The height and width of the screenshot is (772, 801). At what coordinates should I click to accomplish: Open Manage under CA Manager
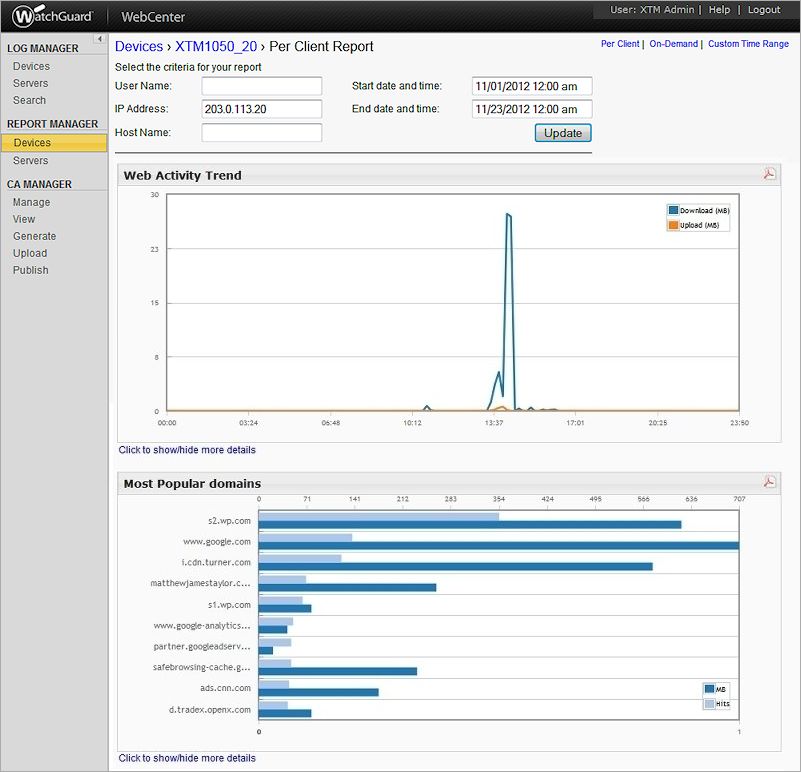click(32, 201)
